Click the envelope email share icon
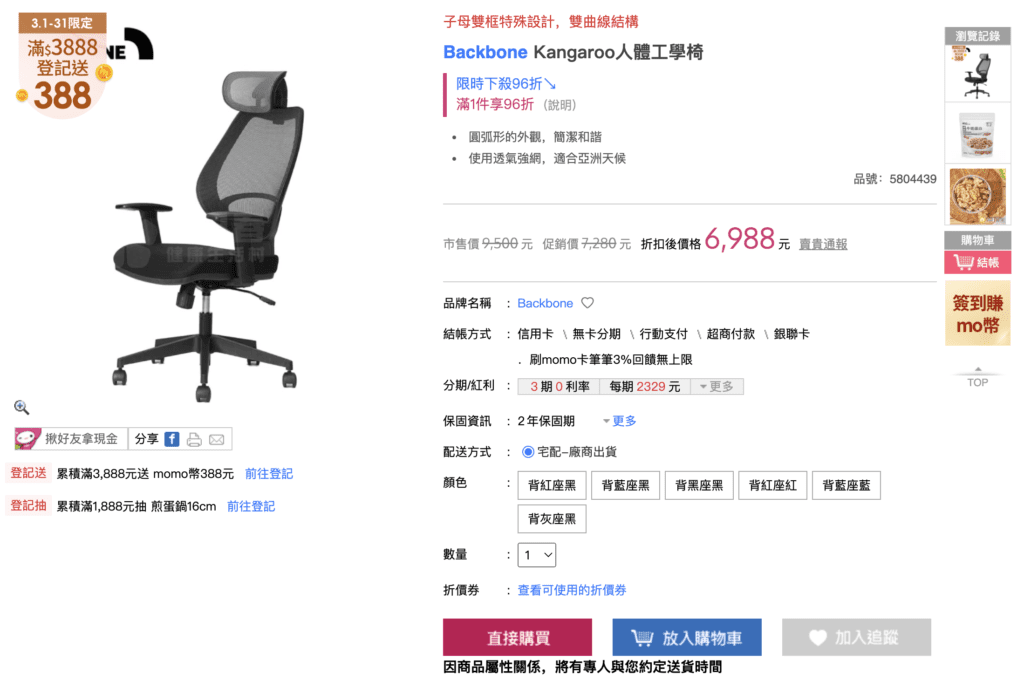Screen dimensions: 1024x681 click(217, 439)
